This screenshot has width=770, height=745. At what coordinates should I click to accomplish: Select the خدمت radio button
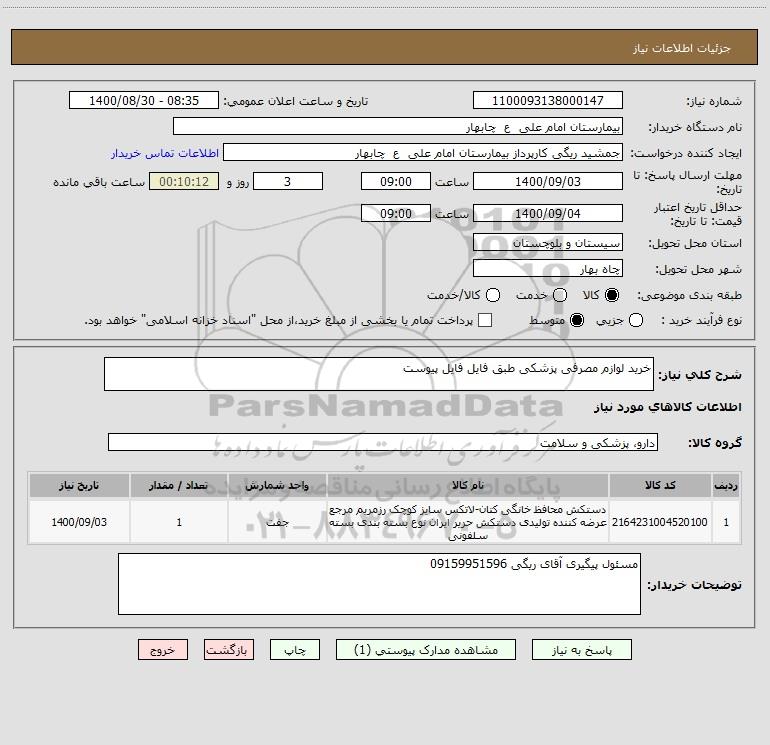pos(560,295)
